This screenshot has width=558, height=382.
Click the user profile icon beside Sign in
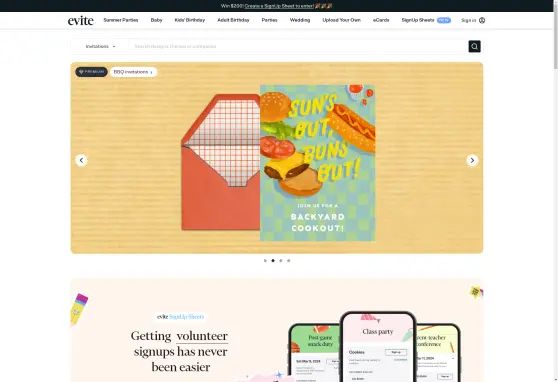482,20
